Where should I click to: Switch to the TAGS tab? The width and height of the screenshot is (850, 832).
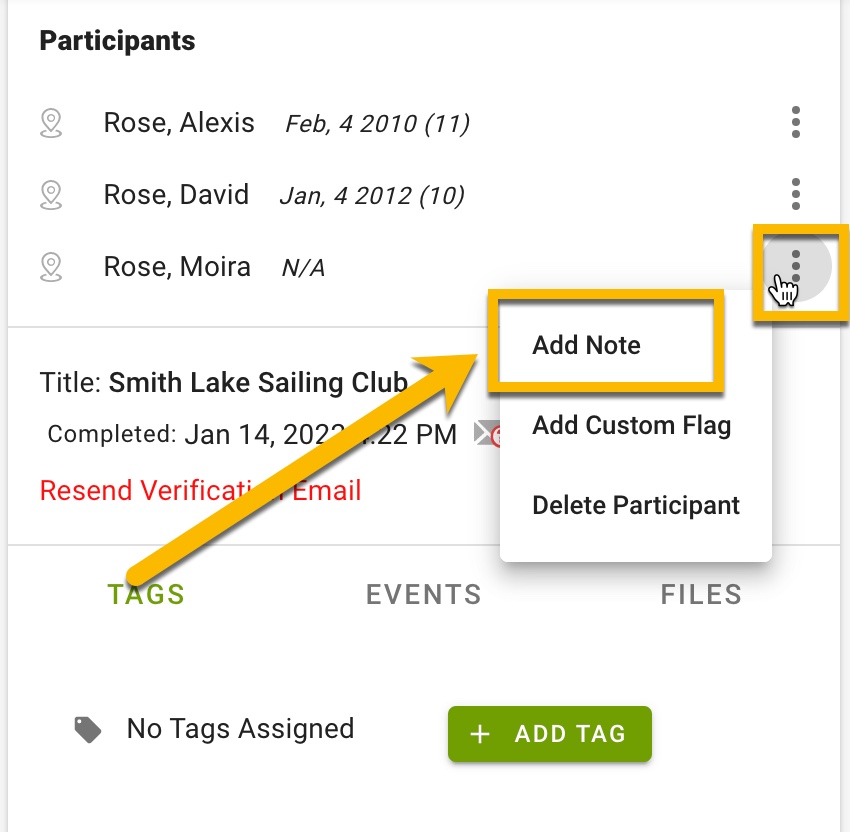146,594
